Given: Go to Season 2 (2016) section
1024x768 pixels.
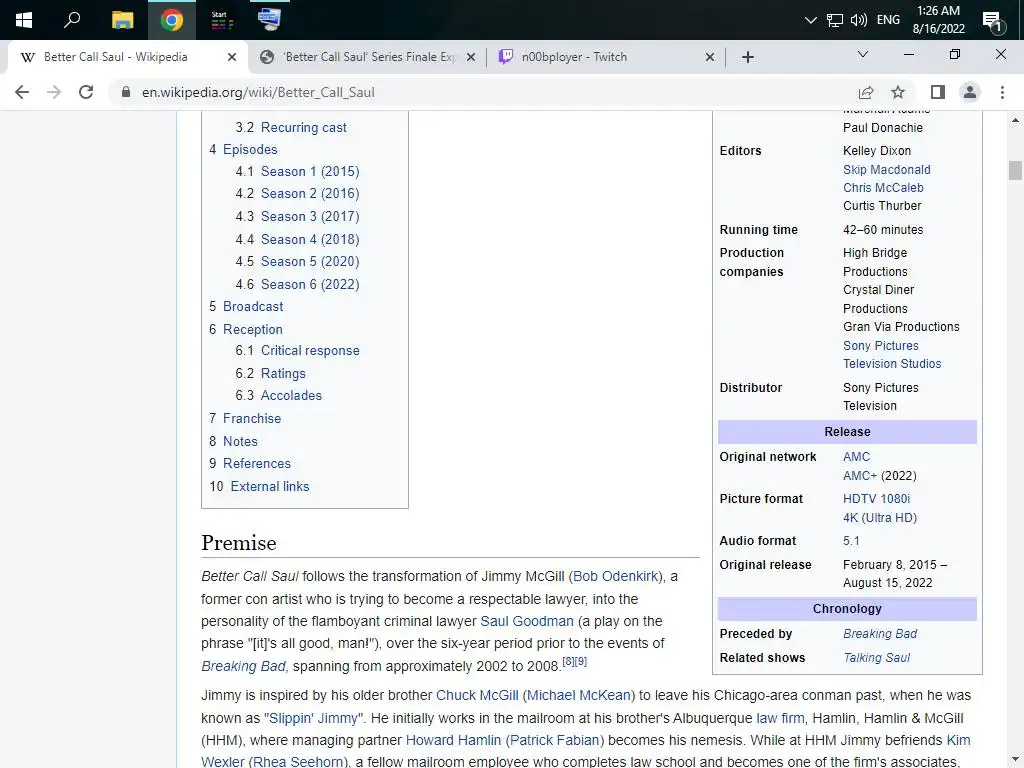Looking at the screenshot, I should [310, 194].
